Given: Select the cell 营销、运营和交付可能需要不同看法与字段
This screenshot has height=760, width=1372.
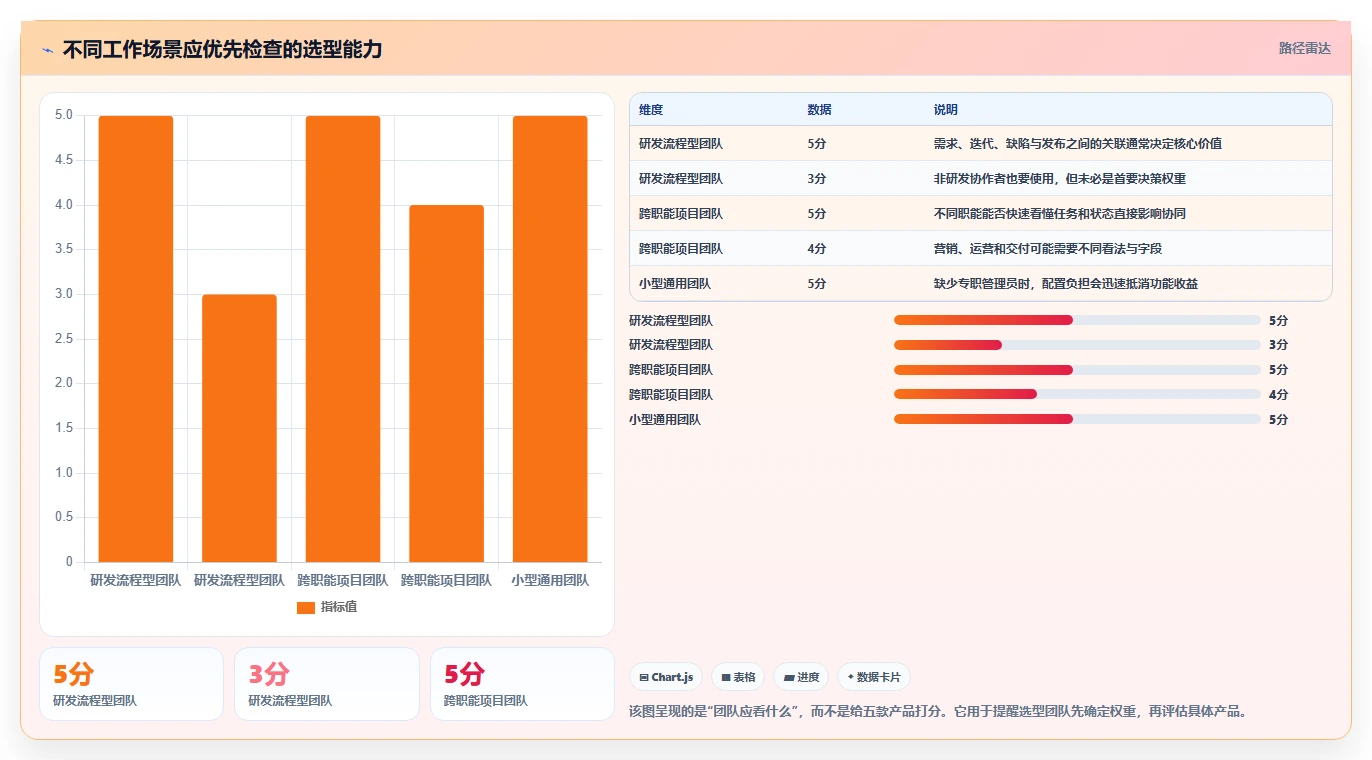Looking at the screenshot, I should [x=1048, y=249].
